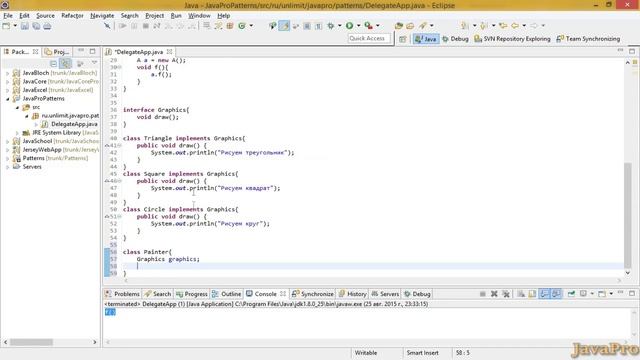This screenshot has width=640, height=360.
Task: Open the Navigate menu
Action: pos(102,16)
